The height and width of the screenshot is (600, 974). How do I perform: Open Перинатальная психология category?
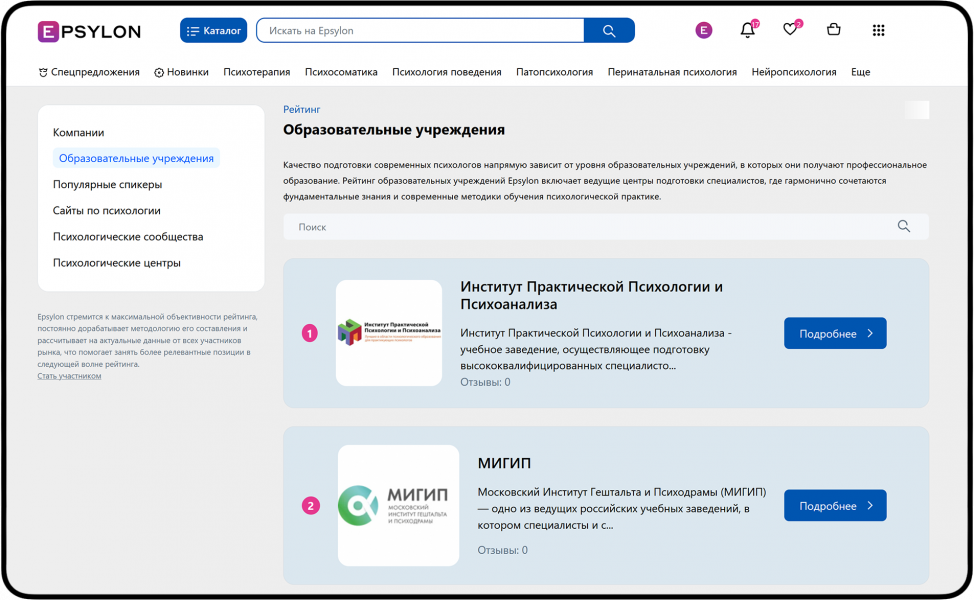click(672, 72)
